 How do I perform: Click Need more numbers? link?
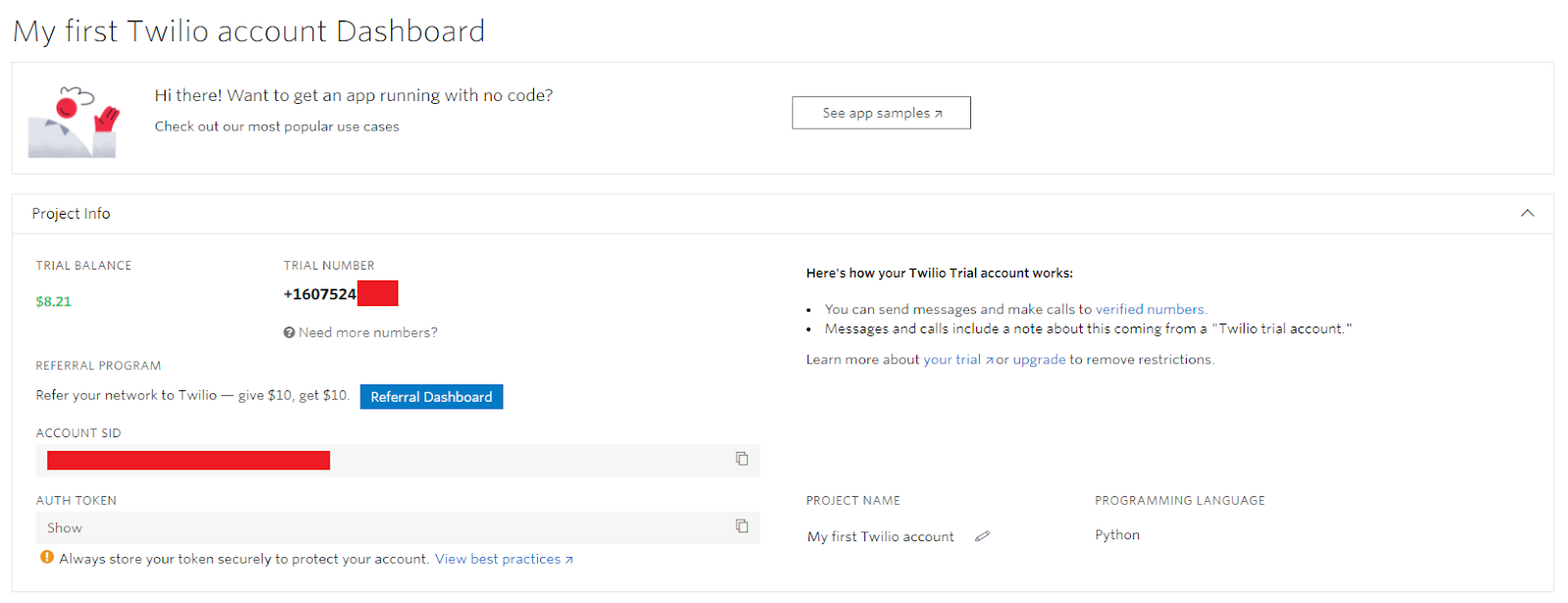click(x=367, y=332)
